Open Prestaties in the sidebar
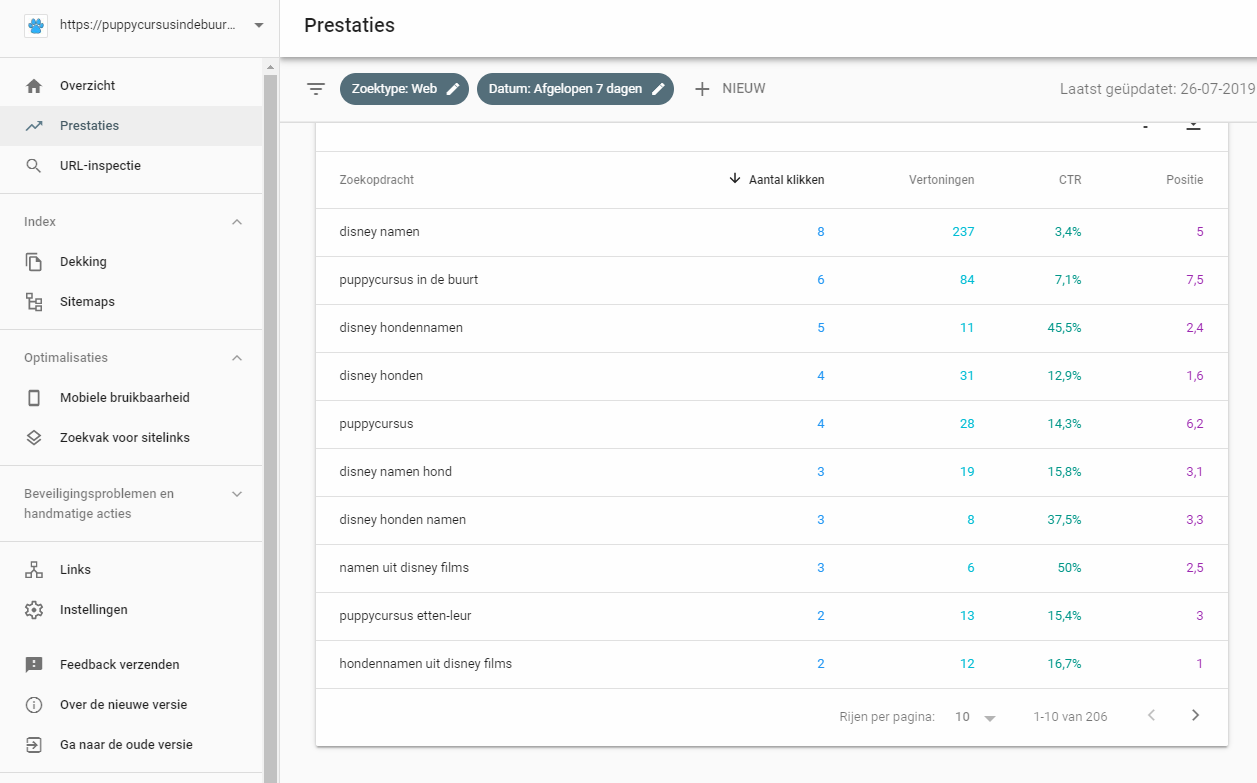The image size is (1257, 783). [x=131, y=126]
